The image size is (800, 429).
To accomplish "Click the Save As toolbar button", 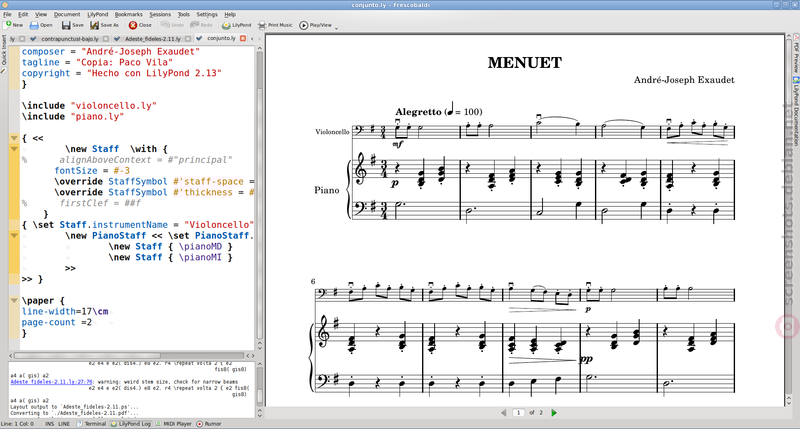I will click(x=105, y=25).
